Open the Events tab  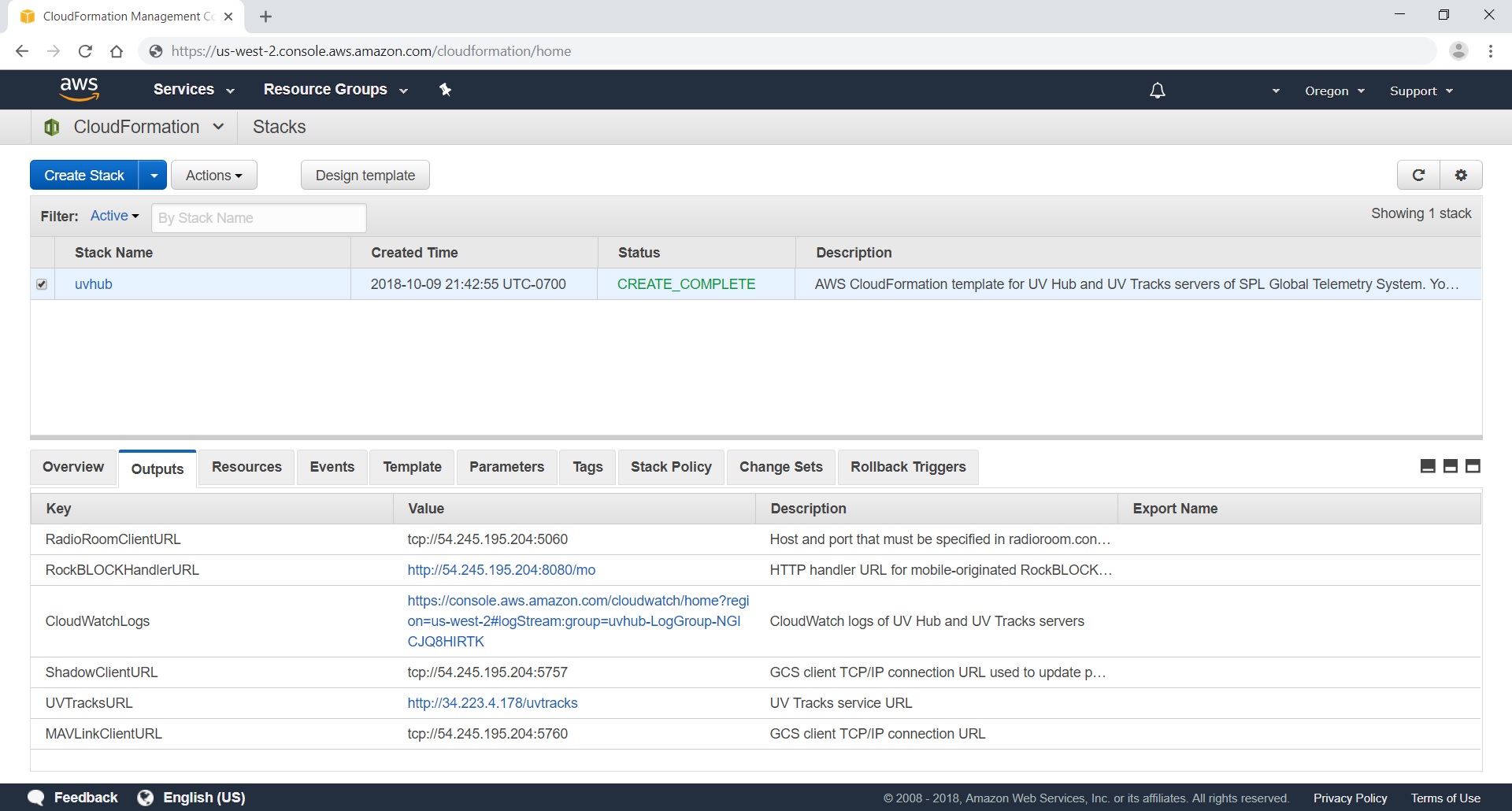[332, 467]
